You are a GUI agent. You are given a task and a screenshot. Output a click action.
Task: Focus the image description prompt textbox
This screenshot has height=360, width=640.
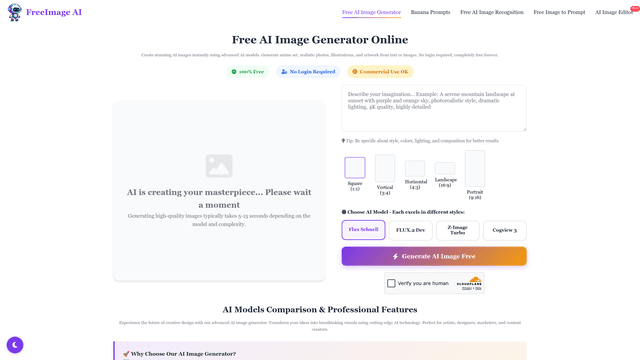434,108
